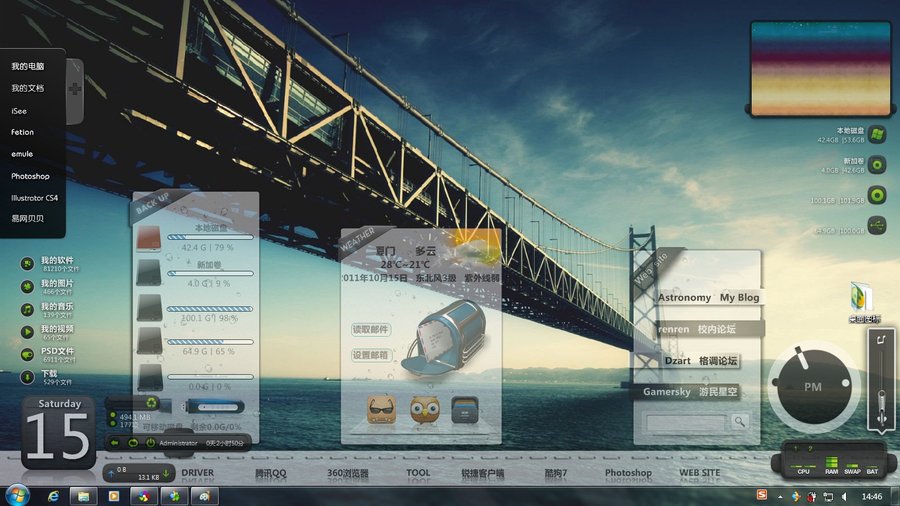
Task: Click the green restart loop icon
Action: [x=133, y=443]
